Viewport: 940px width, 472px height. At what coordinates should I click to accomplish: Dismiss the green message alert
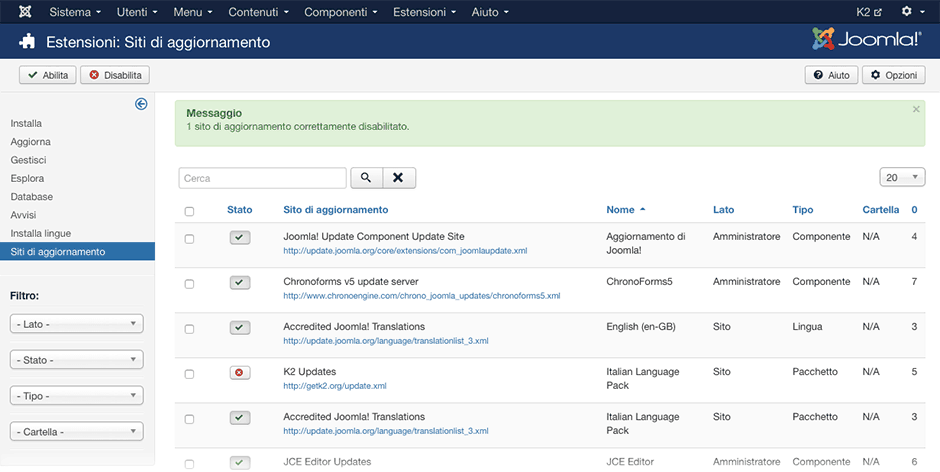(916, 109)
